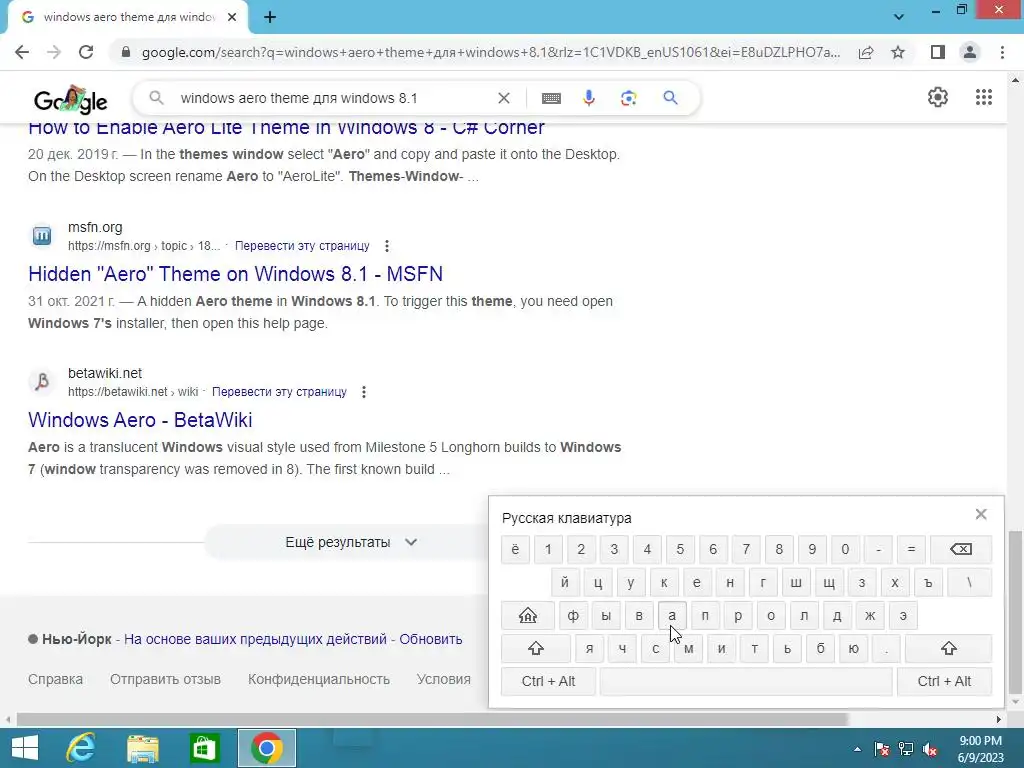The width and height of the screenshot is (1024, 768).
Task: Launch Internet Explorer from taskbar
Action: coord(81,748)
